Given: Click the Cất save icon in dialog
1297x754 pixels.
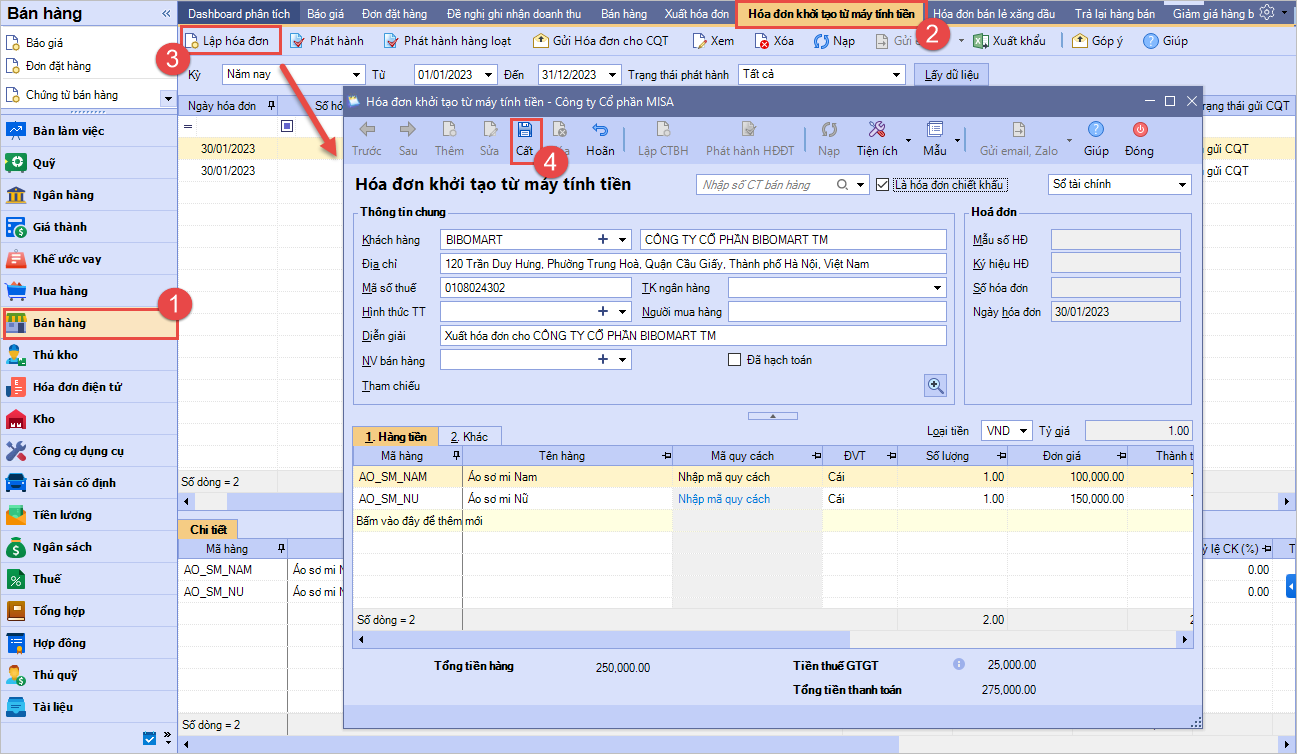Looking at the screenshot, I should coord(525,130).
